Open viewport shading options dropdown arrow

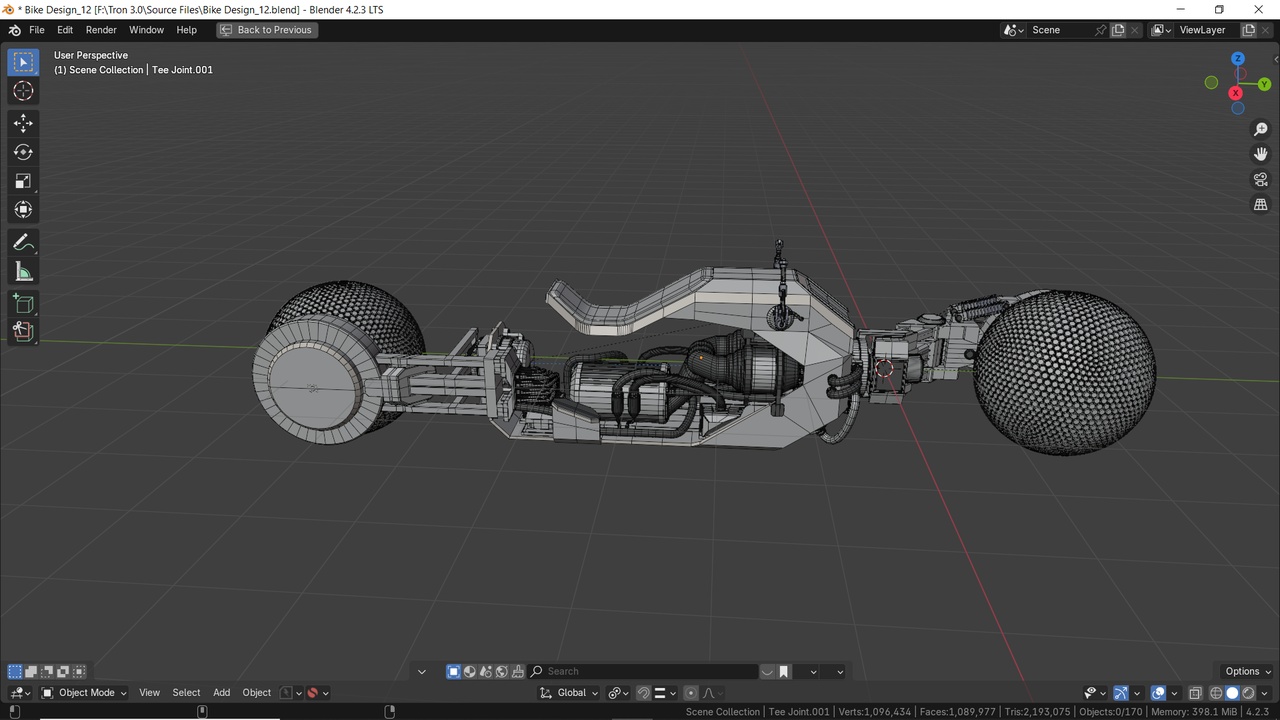point(1264,693)
